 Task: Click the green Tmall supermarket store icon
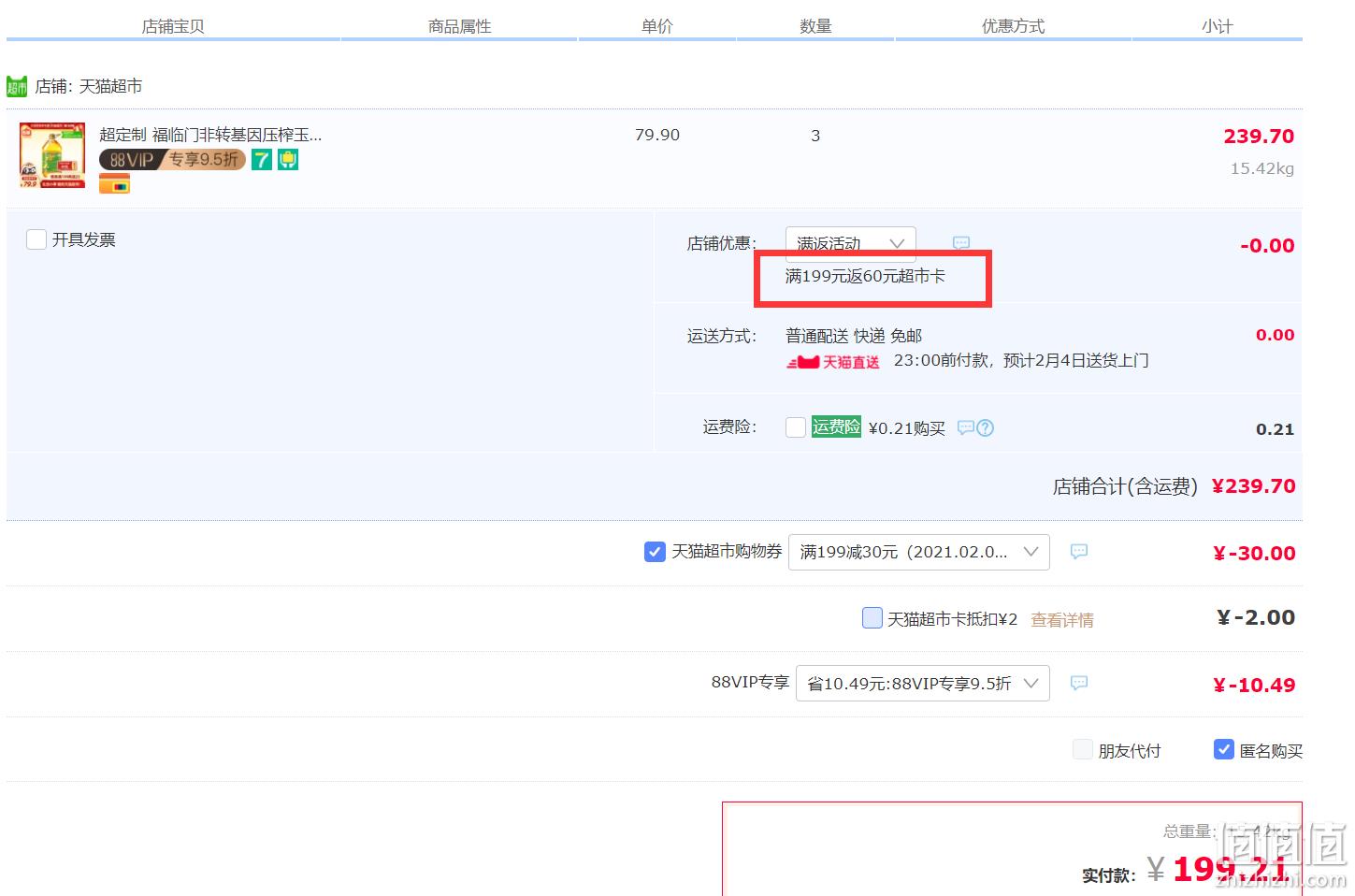point(17,87)
